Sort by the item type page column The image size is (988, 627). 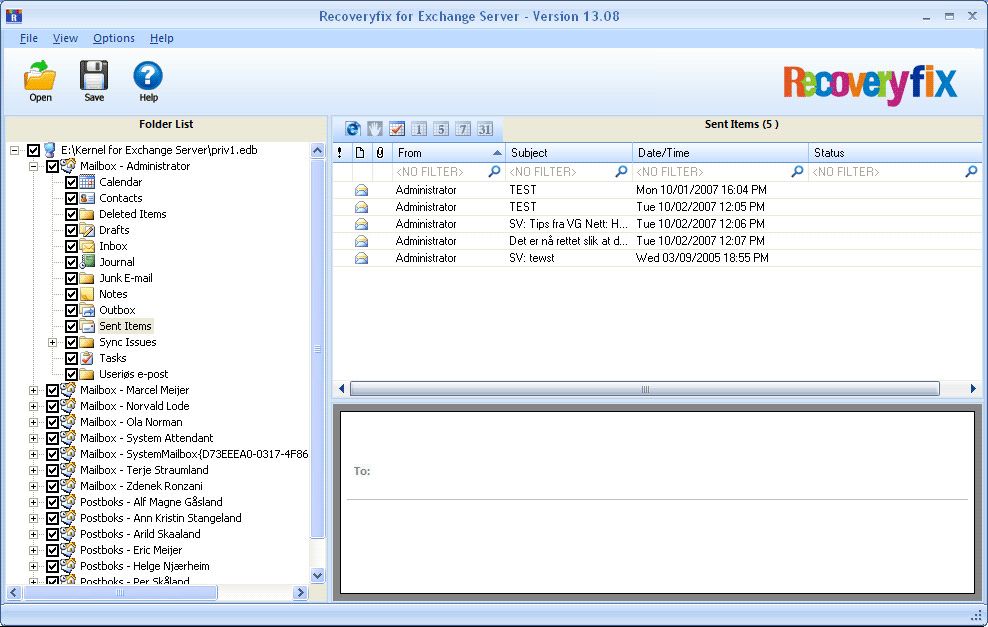[360, 152]
